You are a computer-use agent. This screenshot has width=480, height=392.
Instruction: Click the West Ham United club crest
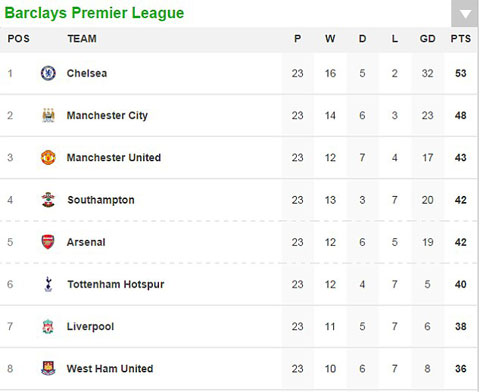tap(48, 368)
